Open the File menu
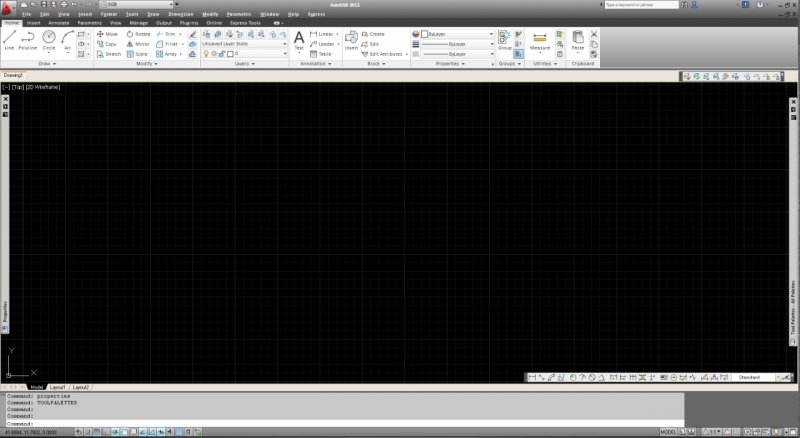This screenshot has width=800, height=438. [x=27, y=14]
